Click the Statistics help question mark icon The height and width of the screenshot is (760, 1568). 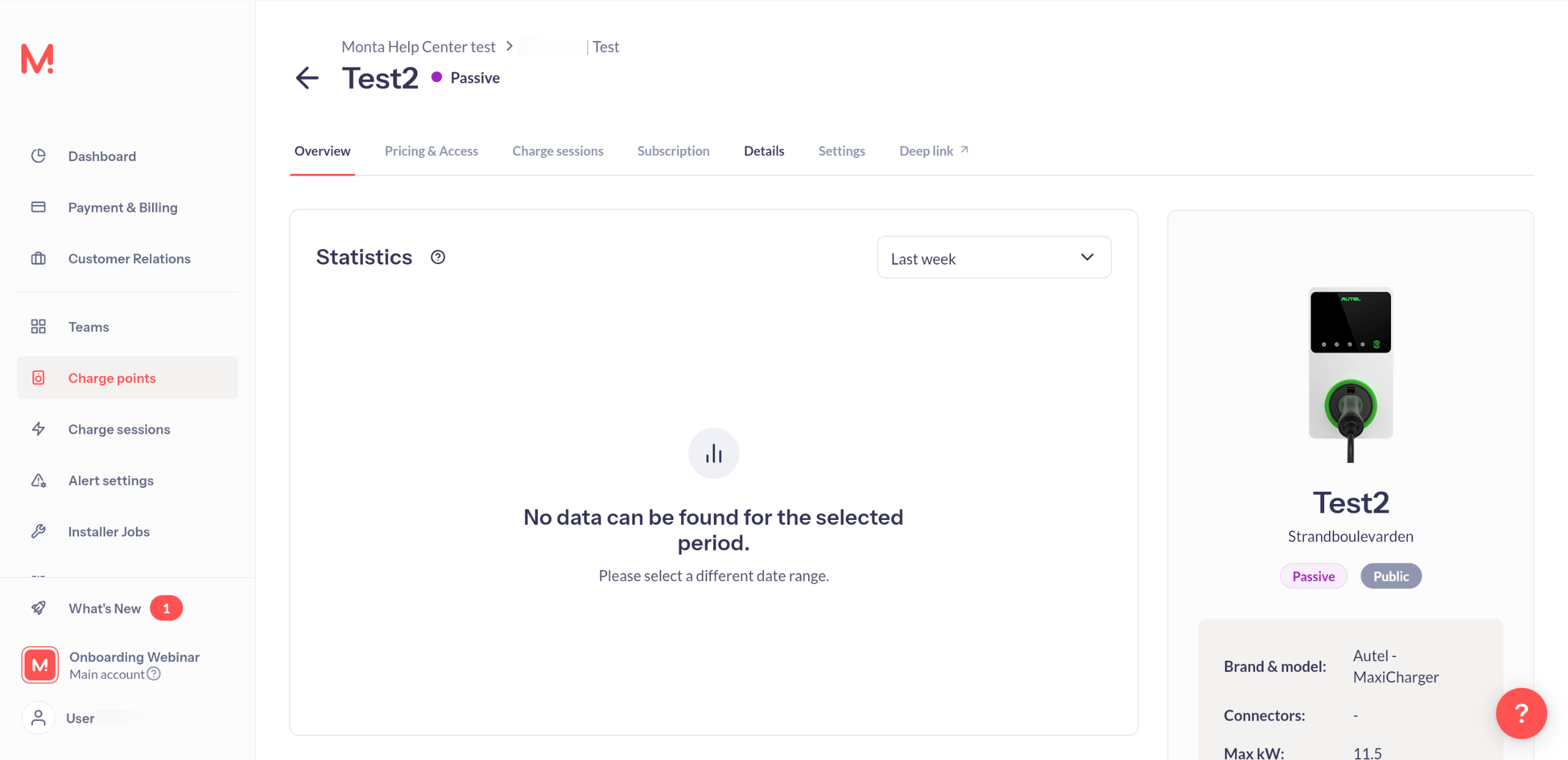click(437, 257)
